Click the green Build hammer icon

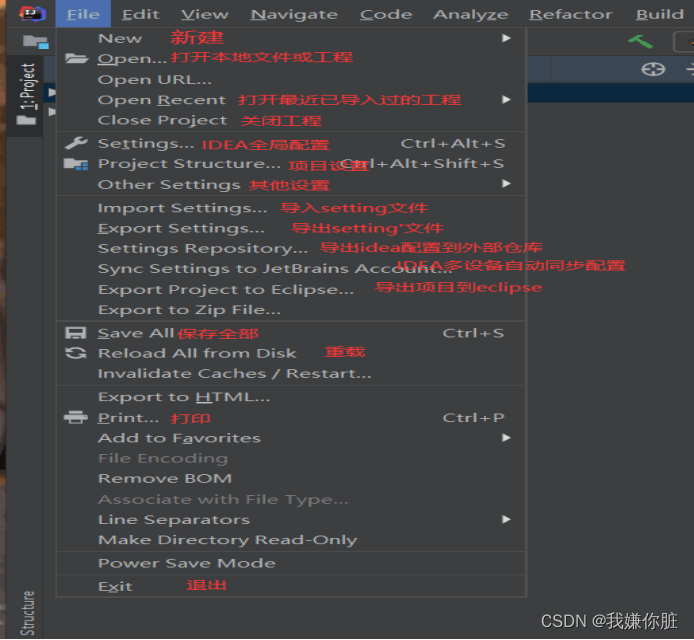(x=640, y=42)
